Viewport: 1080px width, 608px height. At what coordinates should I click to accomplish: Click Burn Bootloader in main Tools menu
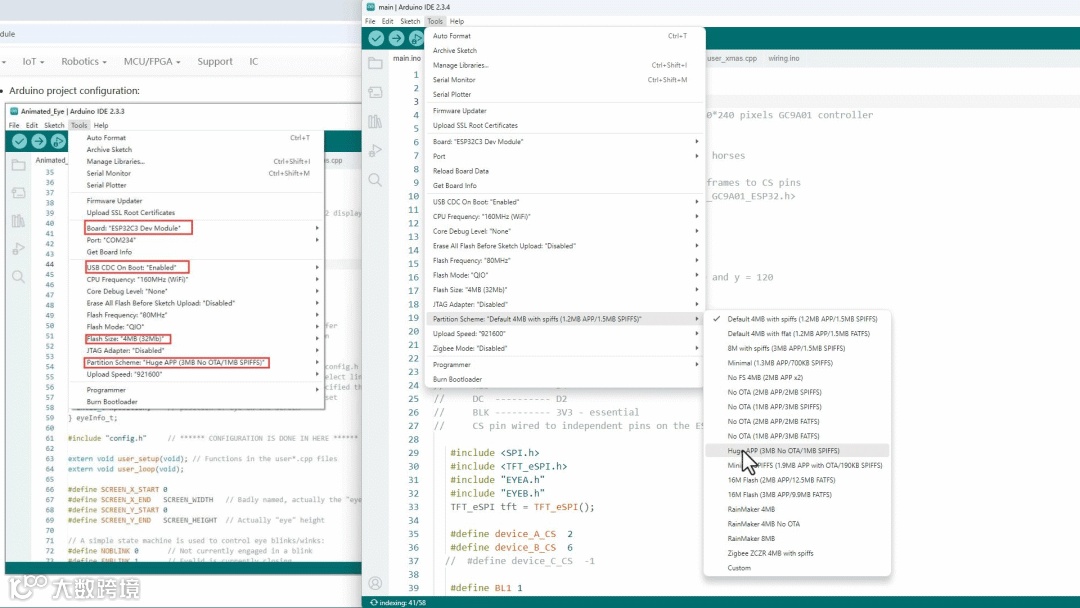tap(565, 379)
